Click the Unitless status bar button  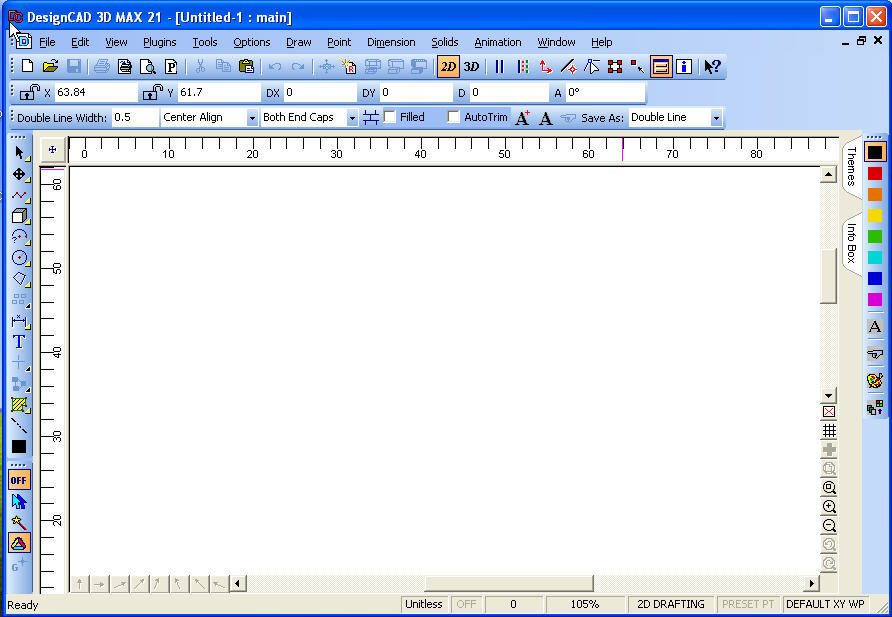tap(424, 604)
